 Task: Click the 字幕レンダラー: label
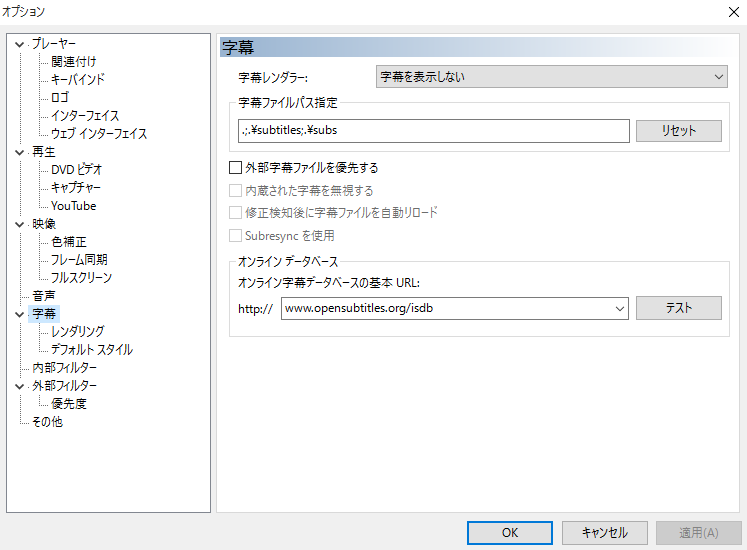point(273,78)
